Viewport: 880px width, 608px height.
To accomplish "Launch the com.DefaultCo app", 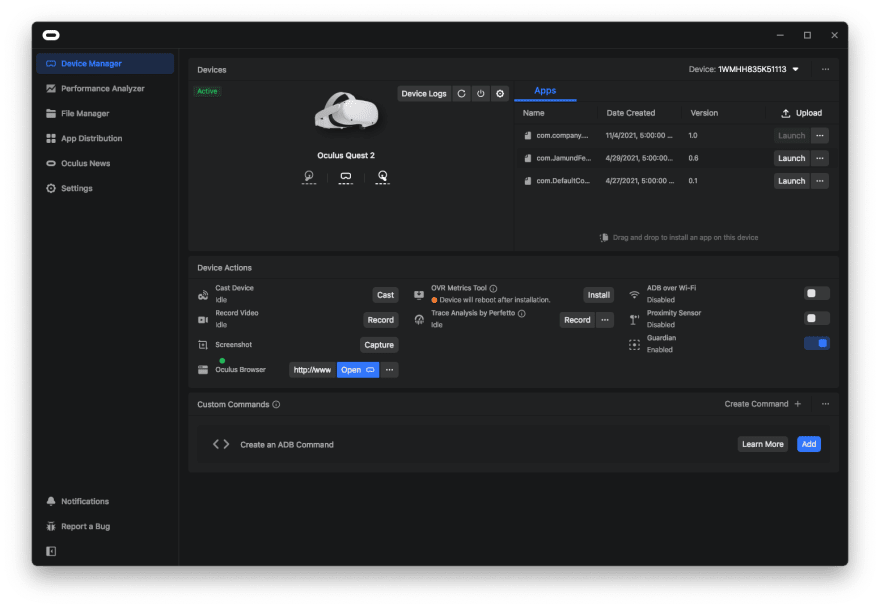I will (x=791, y=181).
